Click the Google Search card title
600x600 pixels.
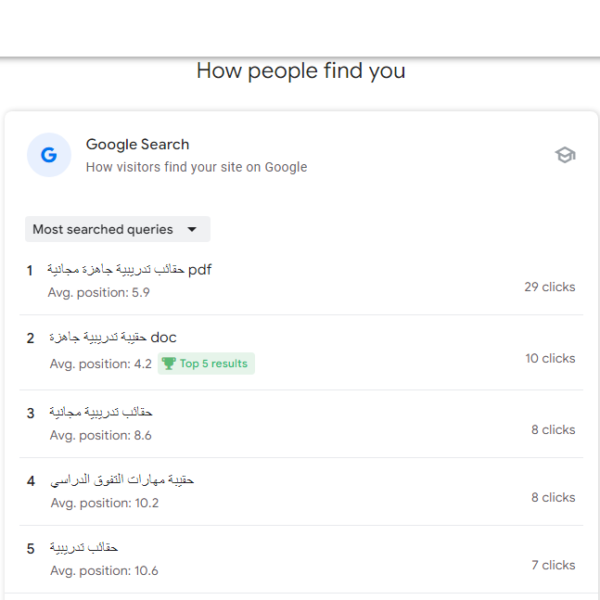137,145
